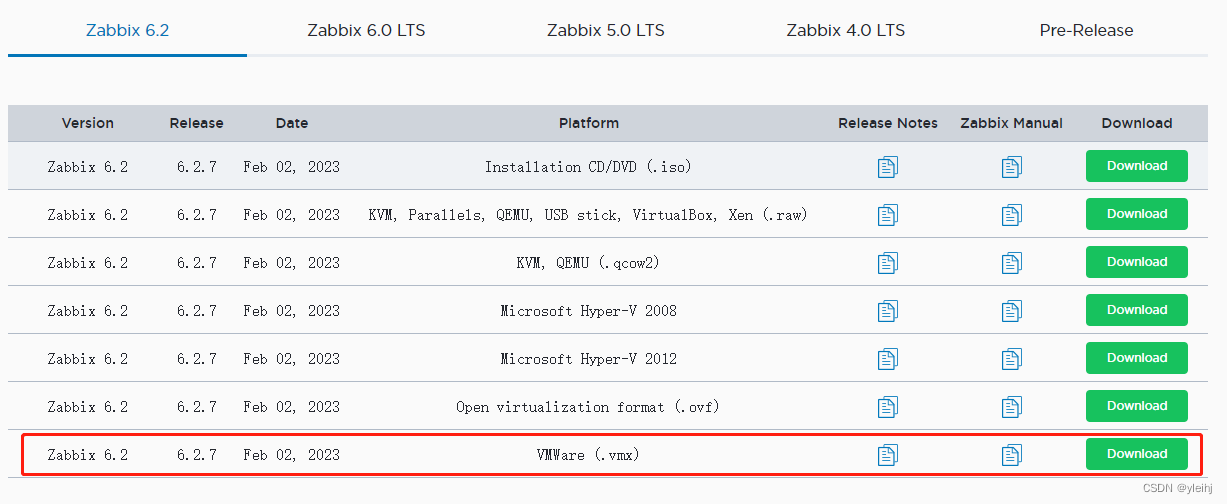The image size is (1227, 504).
Task: Open Zabbix Manual icon for Microsoft Hyper-V 2008
Action: 1011,311
